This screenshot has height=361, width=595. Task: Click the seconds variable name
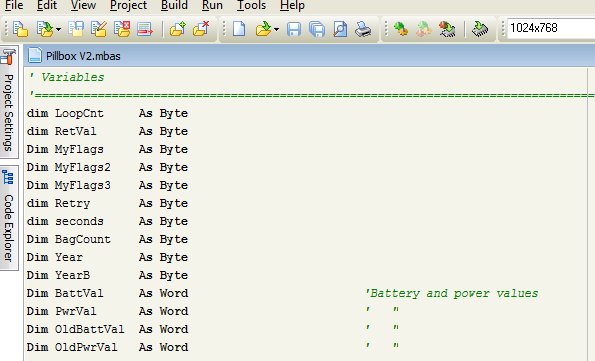click(79, 221)
